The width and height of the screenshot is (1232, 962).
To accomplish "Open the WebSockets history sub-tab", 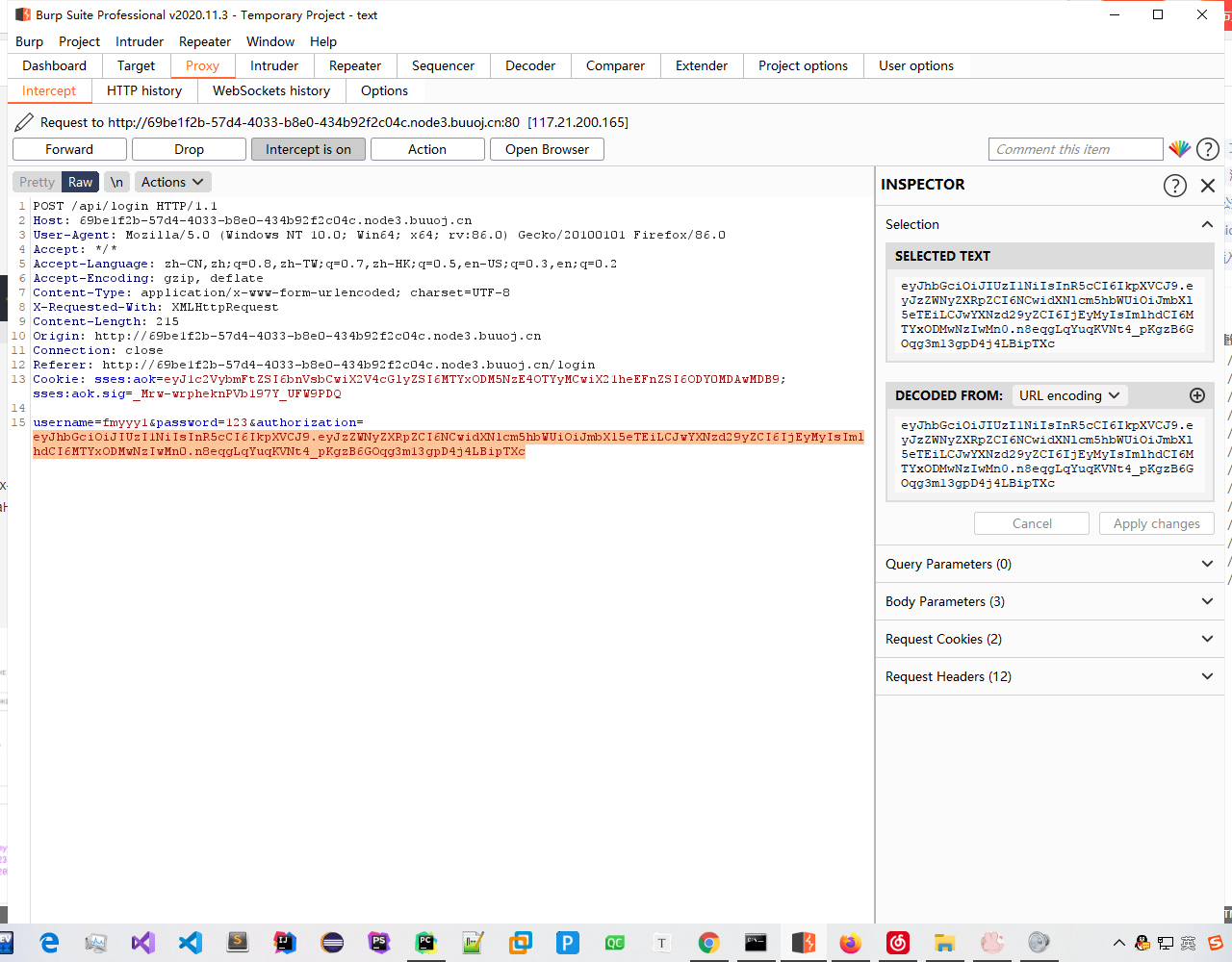I will (271, 90).
